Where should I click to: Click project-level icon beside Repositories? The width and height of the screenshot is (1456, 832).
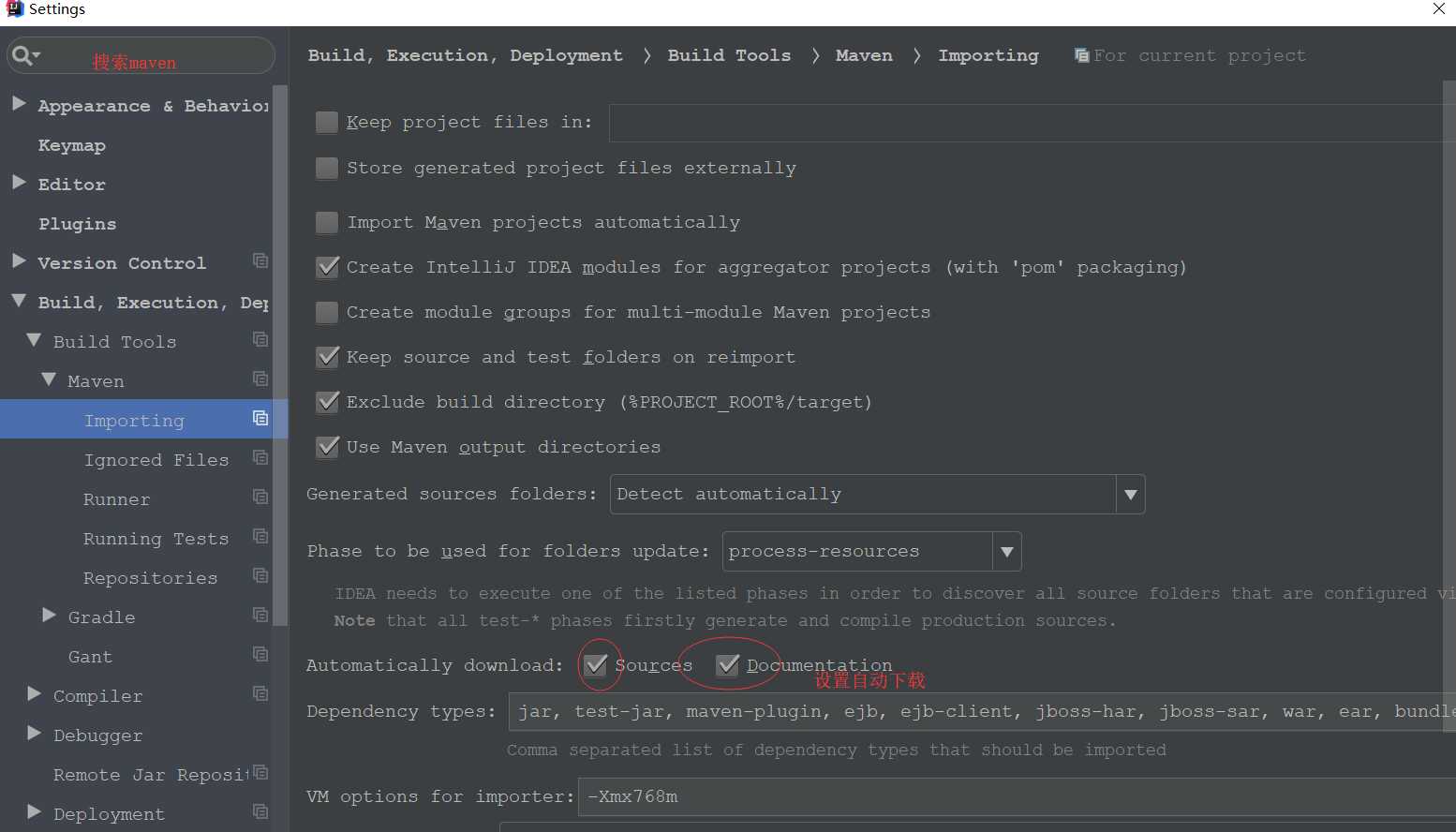(x=260, y=575)
